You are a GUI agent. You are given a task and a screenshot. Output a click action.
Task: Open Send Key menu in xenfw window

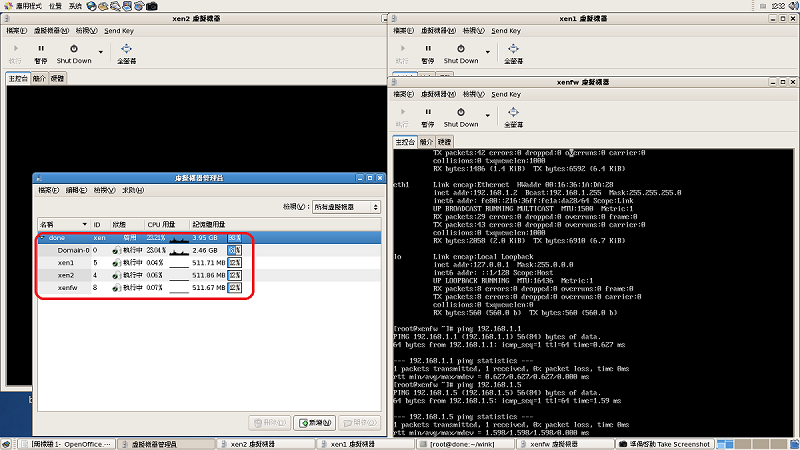pyautogui.click(x=506, y=94)
